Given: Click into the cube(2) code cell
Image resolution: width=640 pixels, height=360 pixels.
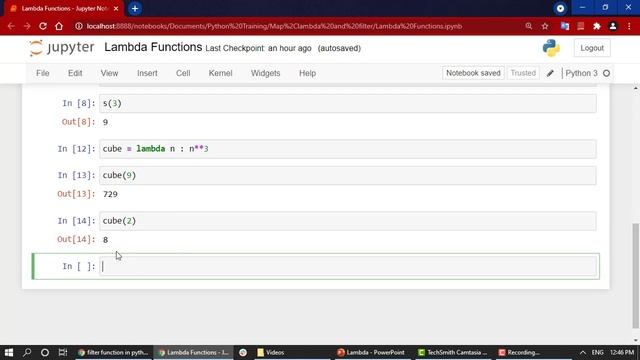Looking at the screenshot, I should (x=348, y=221).
